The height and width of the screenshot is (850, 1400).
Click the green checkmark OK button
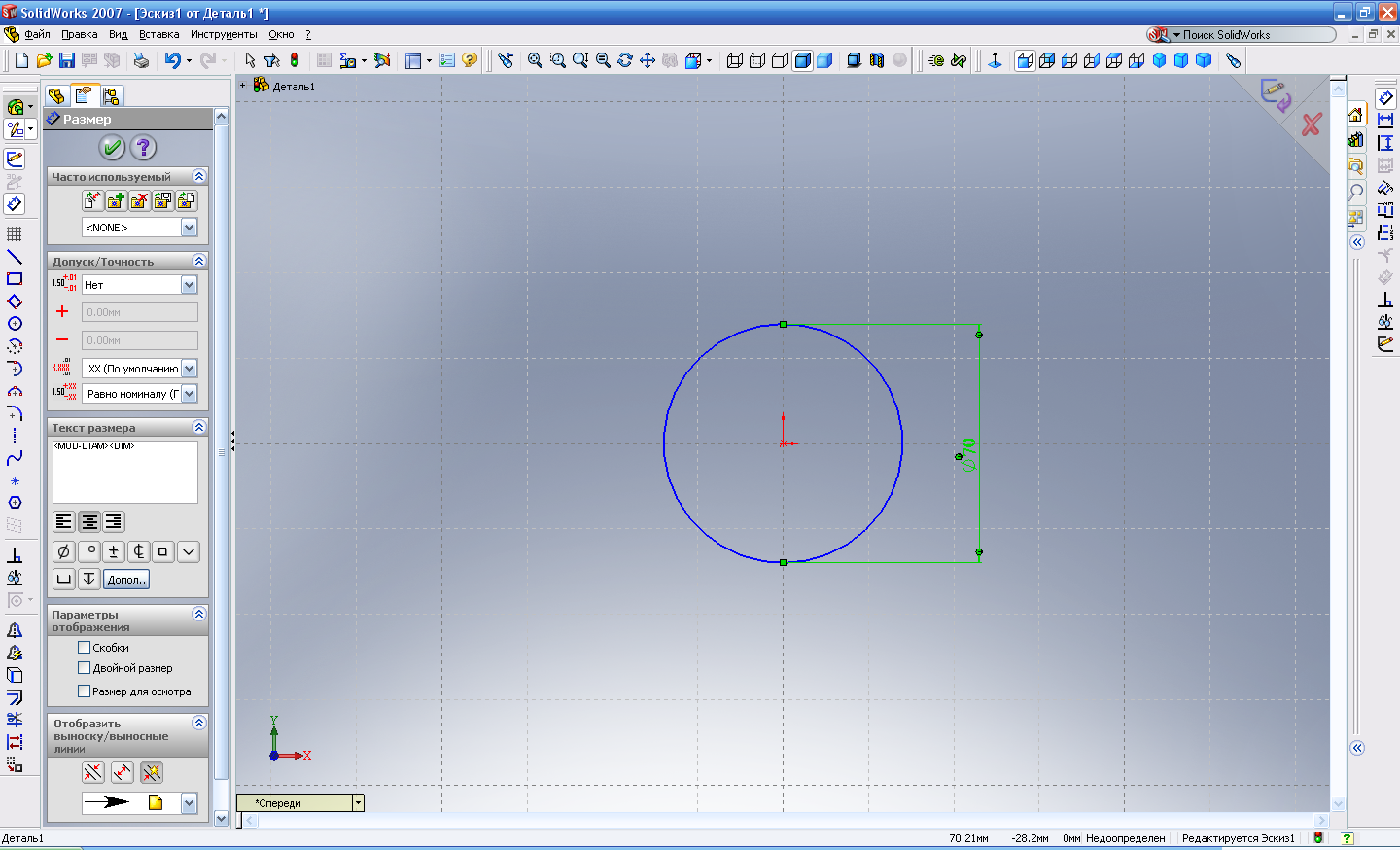coord(112,148)
